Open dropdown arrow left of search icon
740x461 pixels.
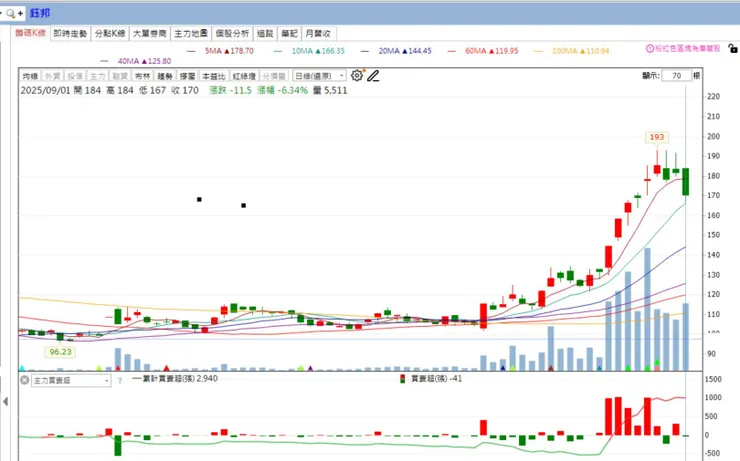pos(1,13)
